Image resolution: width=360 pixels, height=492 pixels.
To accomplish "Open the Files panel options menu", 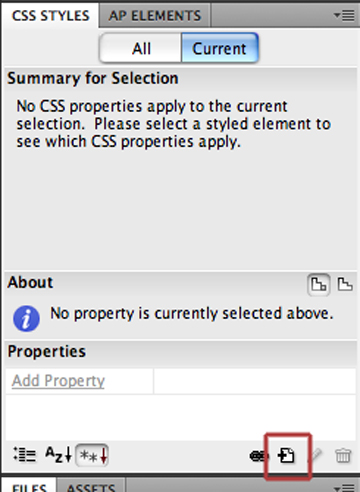I will [344, 487].
